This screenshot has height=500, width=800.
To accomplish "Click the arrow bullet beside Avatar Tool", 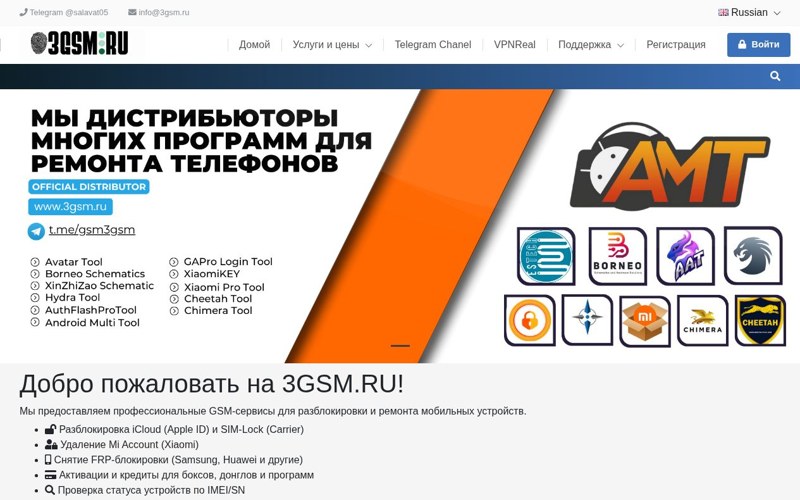I will [35, 262].
